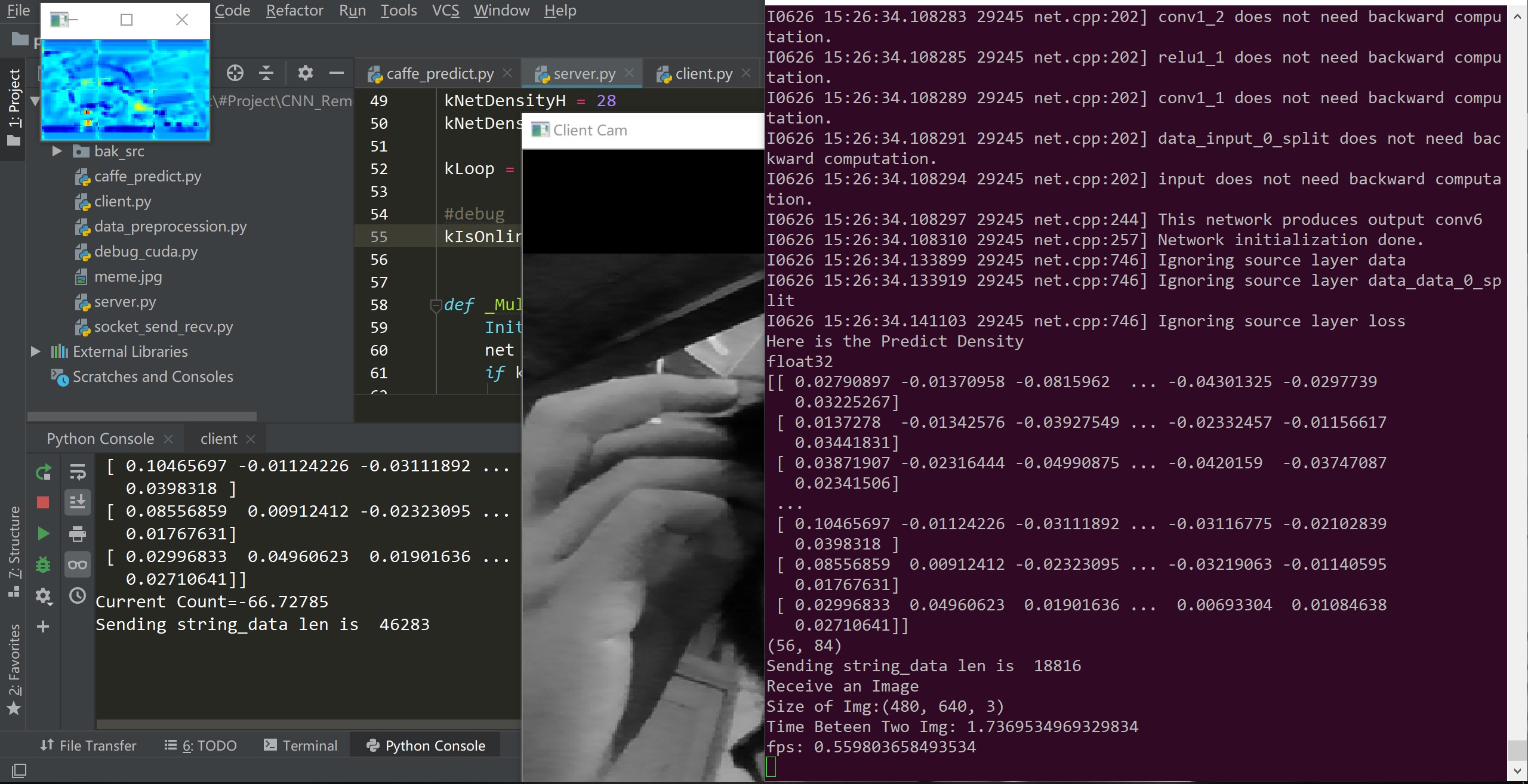The height and width of the screenshot is (784, 1528).
Task: Print console output with the printer icon
Action: click(78, 533)
